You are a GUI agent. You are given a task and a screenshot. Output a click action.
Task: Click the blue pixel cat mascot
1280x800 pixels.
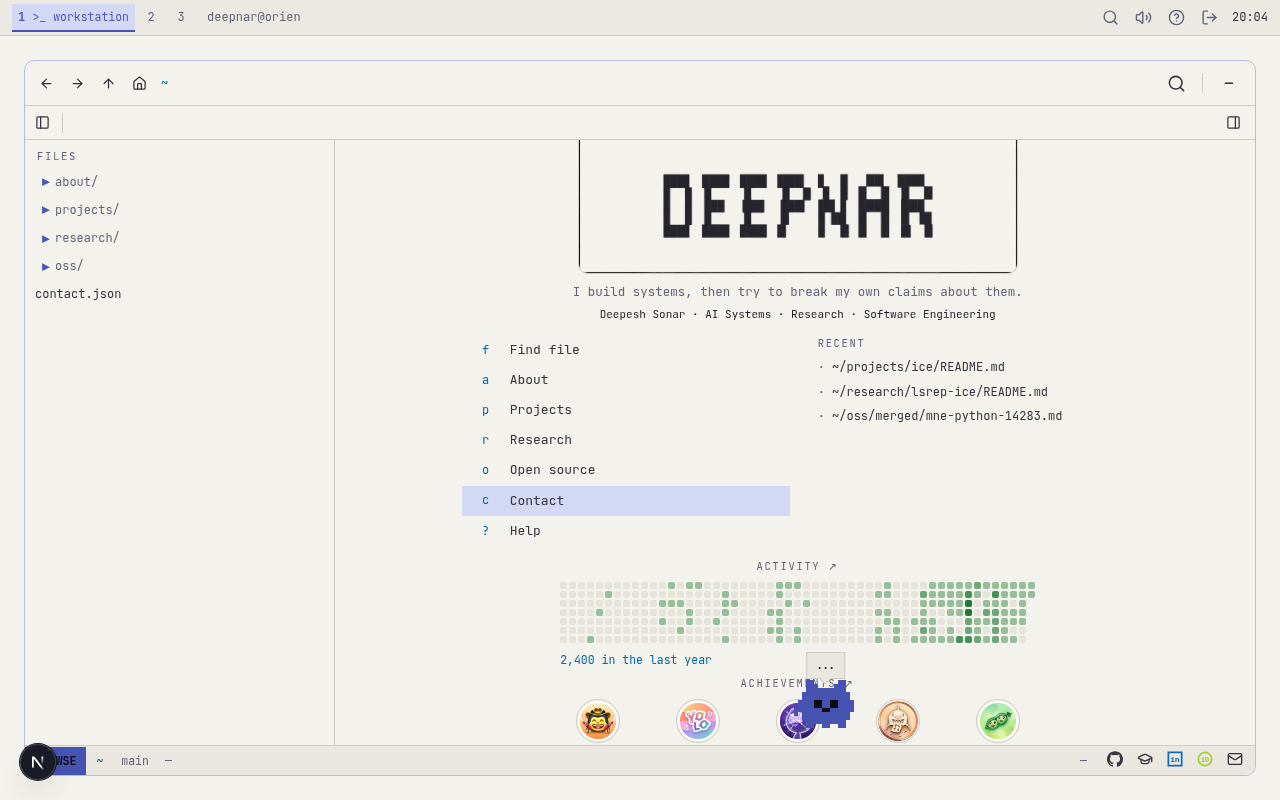pos(826,704)
